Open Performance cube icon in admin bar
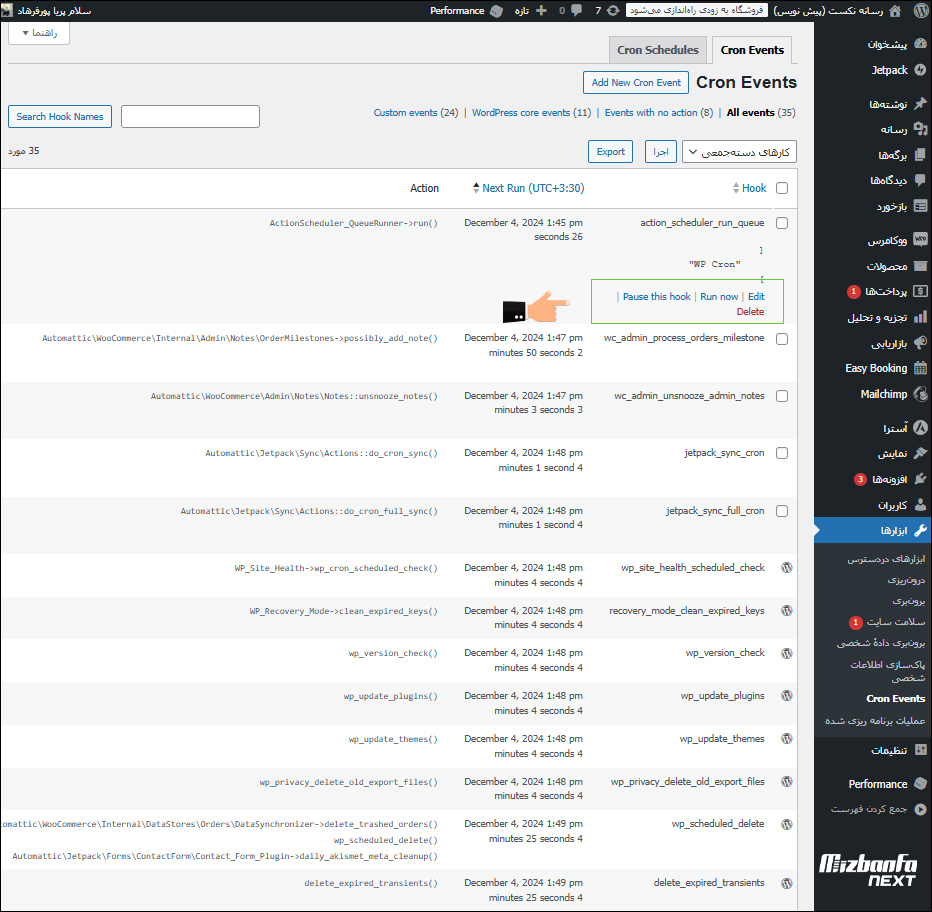This screenshot has height=912, width=932. pyautogui.click(x=496, y=11)
